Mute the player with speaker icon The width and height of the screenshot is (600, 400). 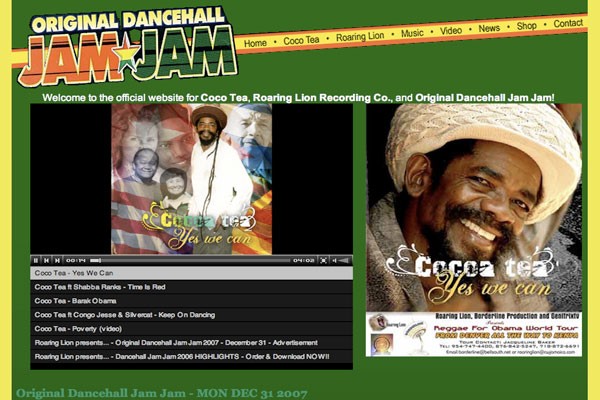[x=334, y=260]
